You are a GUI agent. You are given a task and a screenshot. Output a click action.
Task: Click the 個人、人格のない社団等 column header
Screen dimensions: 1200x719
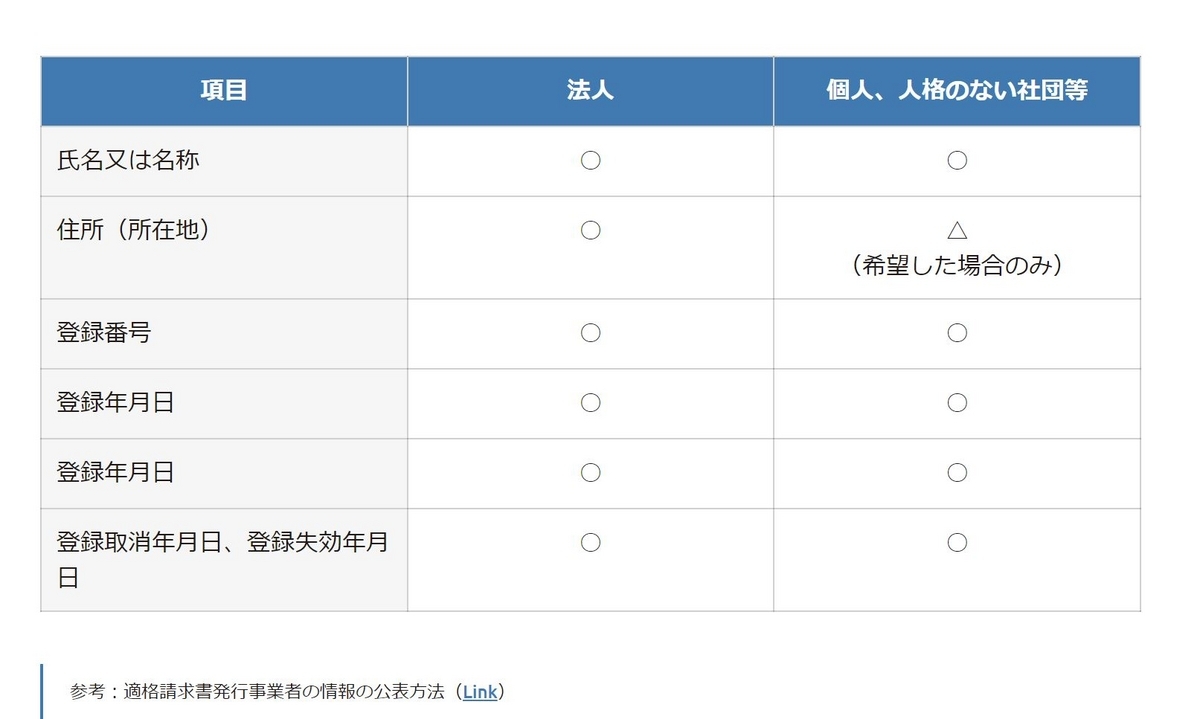956,91
